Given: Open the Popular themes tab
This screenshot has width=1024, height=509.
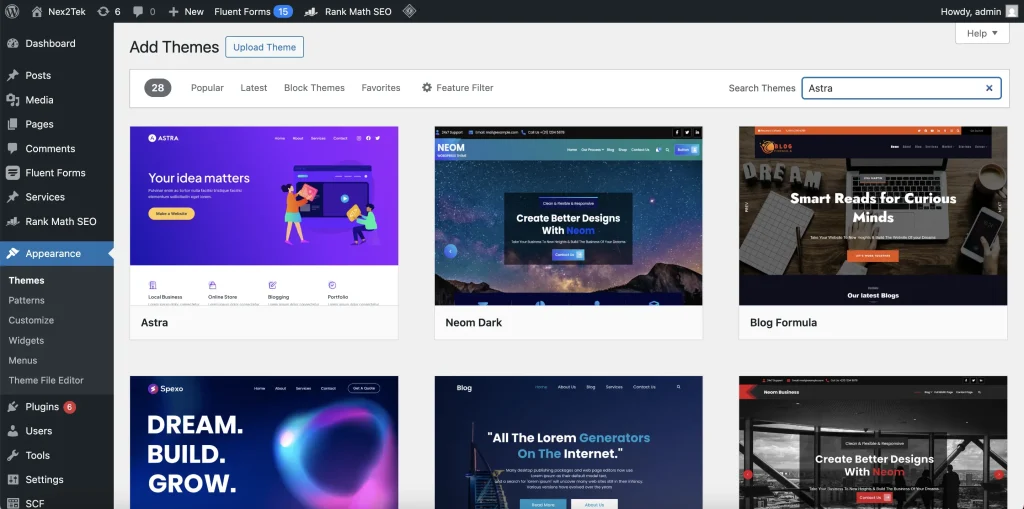Looking at the screenshot, I should (x=207, y=88).
